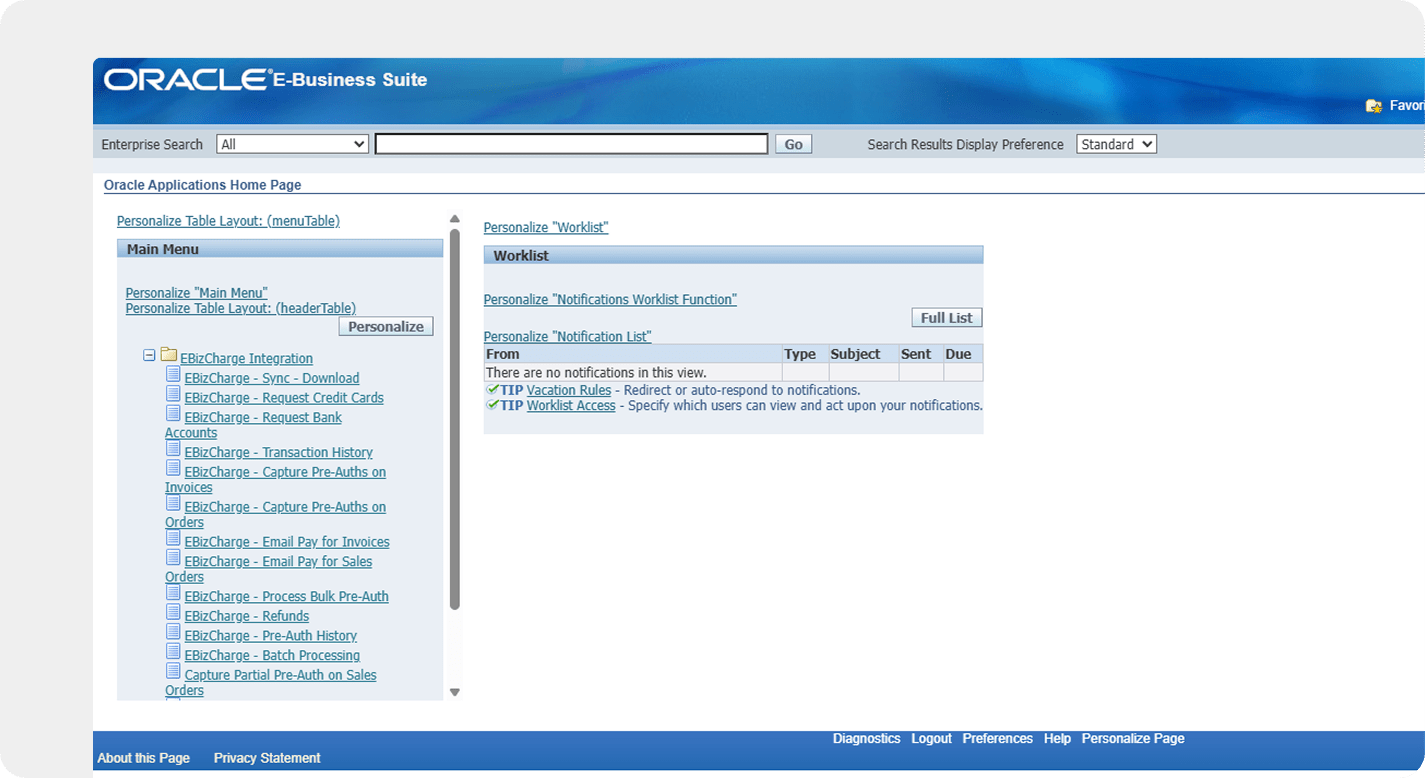Click document icon beside Email Pay for Invoices
1425x778 pixels.
173,538
